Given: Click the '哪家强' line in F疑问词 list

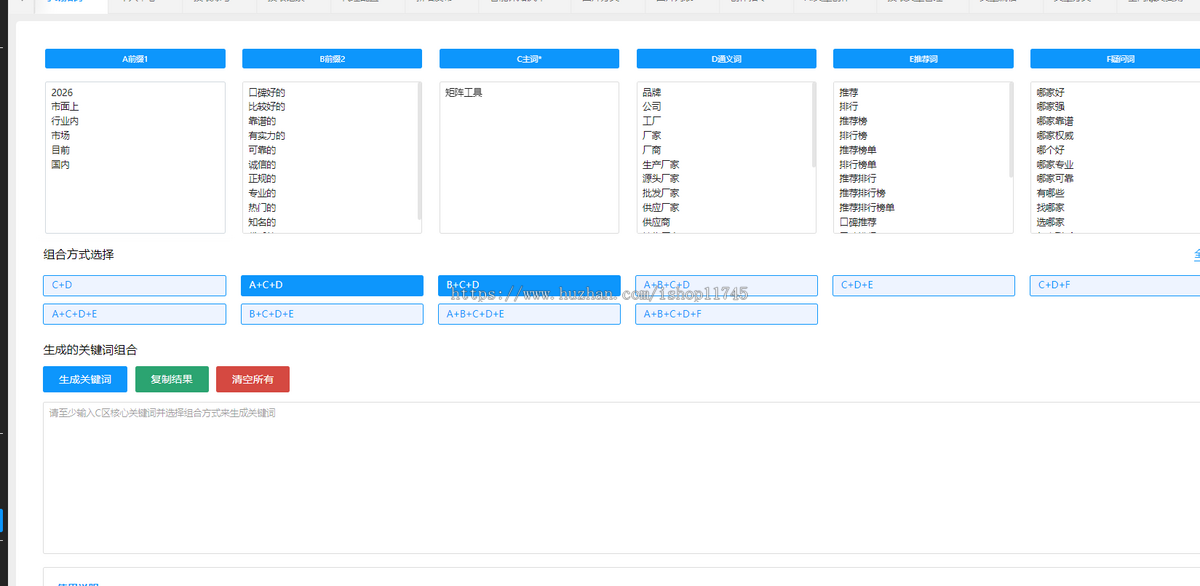Looking at the screenshot, I should pyautogui.click(x=1050, y=107).
